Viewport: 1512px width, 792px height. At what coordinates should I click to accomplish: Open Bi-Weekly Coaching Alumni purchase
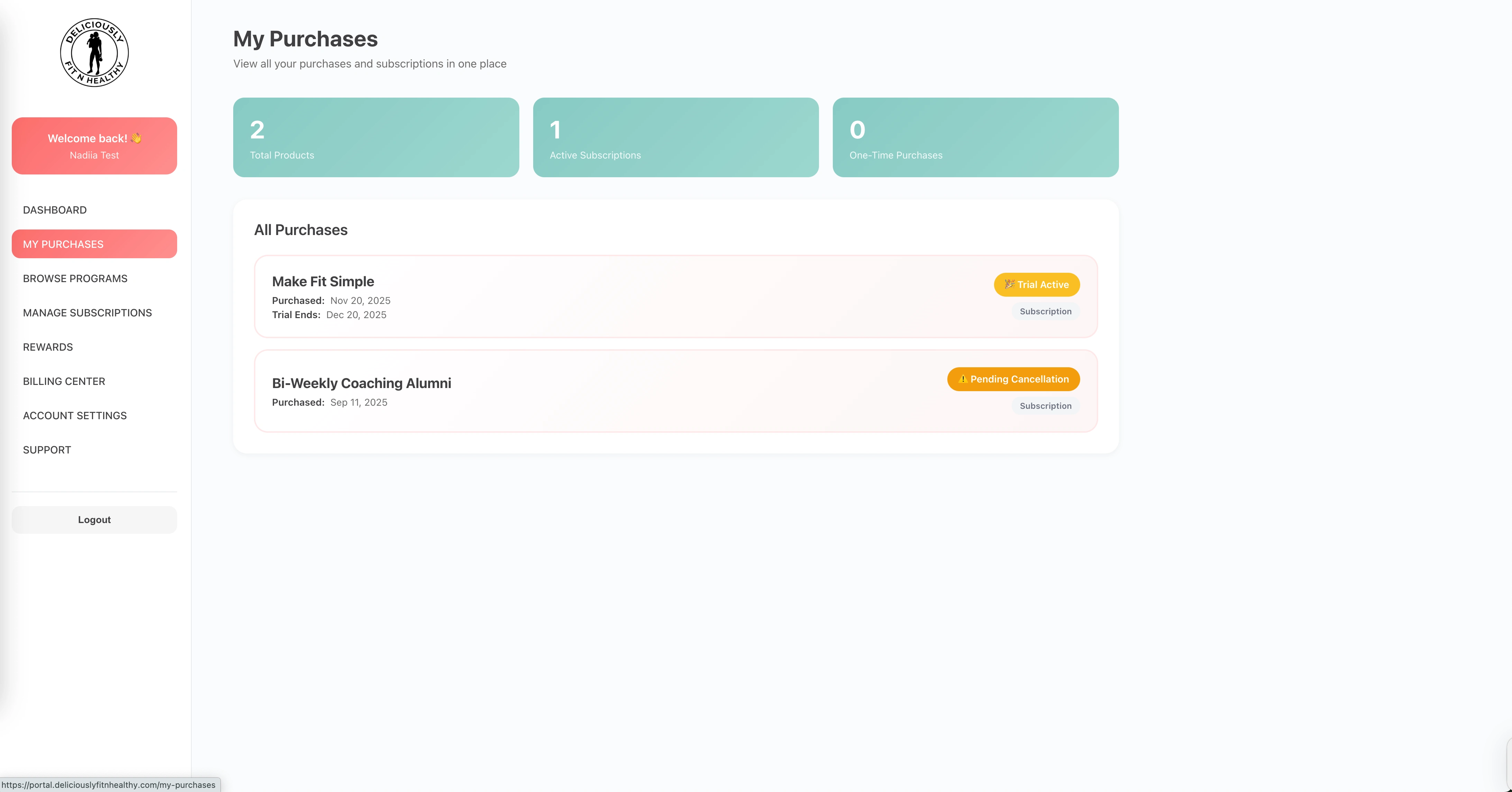click(x=362, y=384)
